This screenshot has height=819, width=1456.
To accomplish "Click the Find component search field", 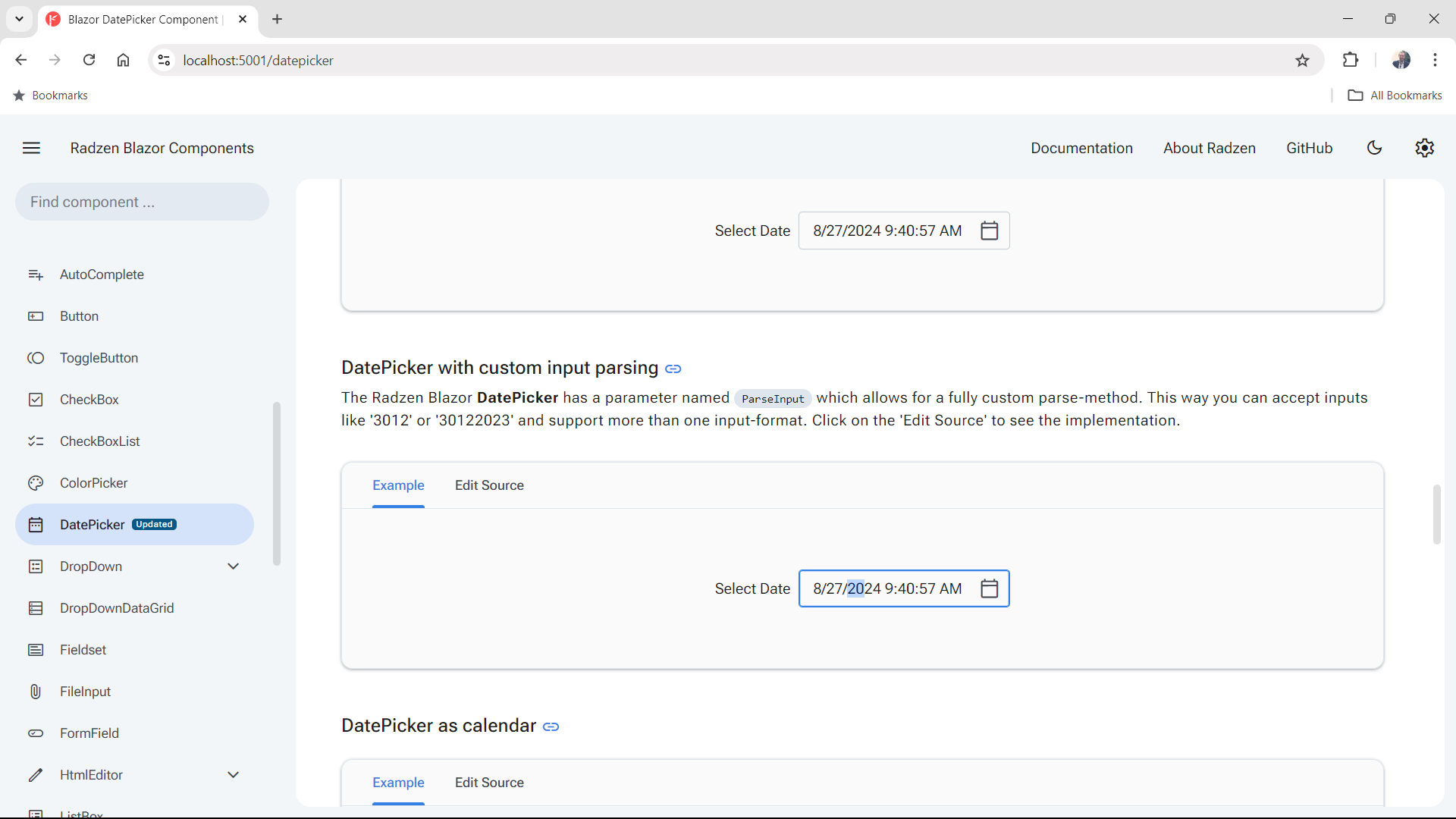I will pyautogui.click(x=142, y=202).
